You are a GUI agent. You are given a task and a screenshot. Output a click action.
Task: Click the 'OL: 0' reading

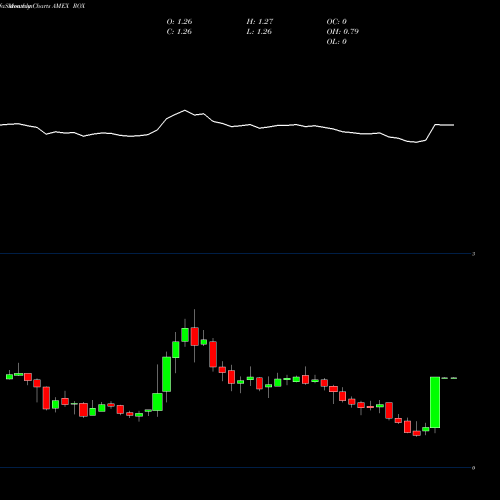coord(337,42)
